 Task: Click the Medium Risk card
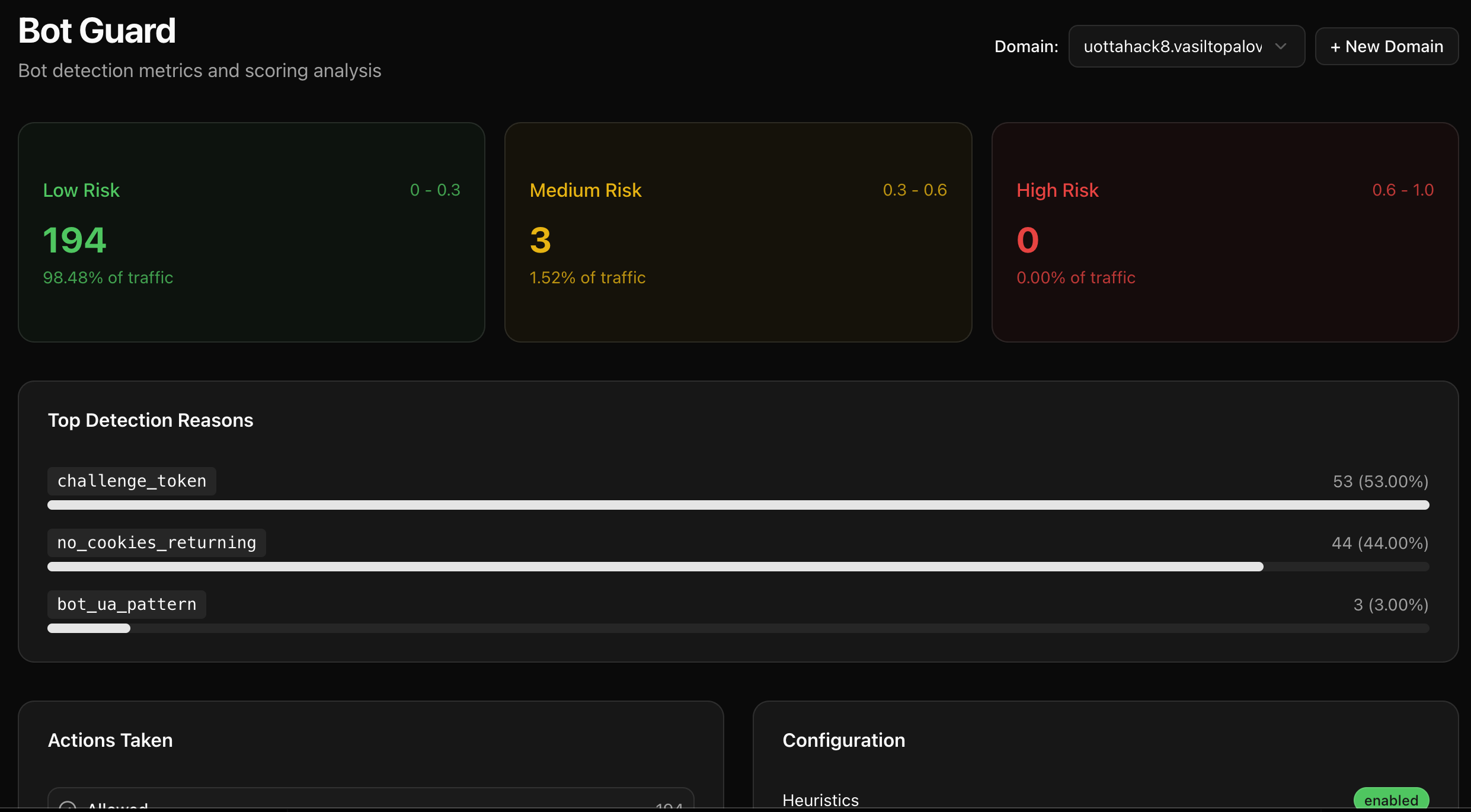click(738, 232)
